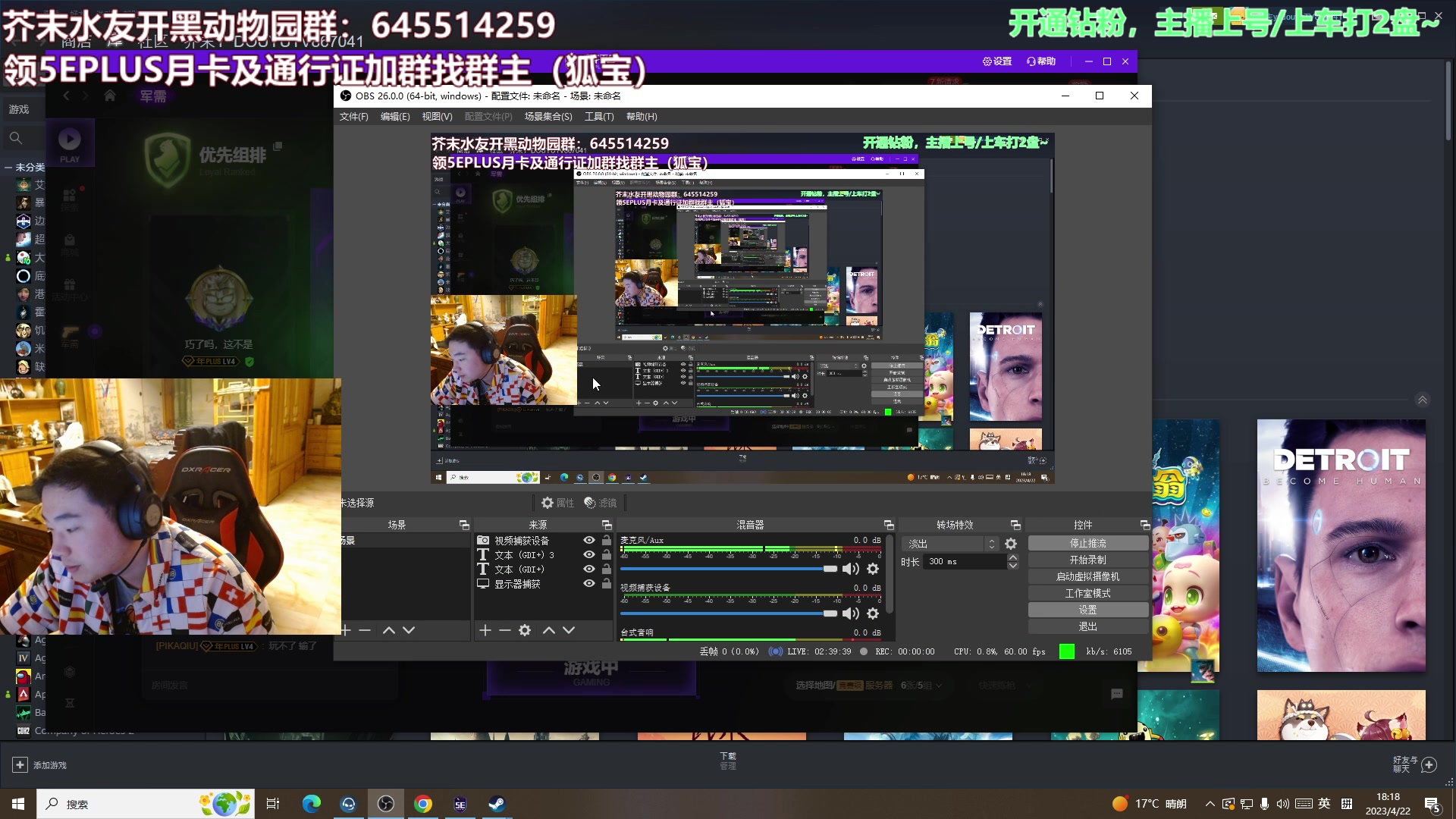Click OBS mixer vertical scrollbar

890,575
